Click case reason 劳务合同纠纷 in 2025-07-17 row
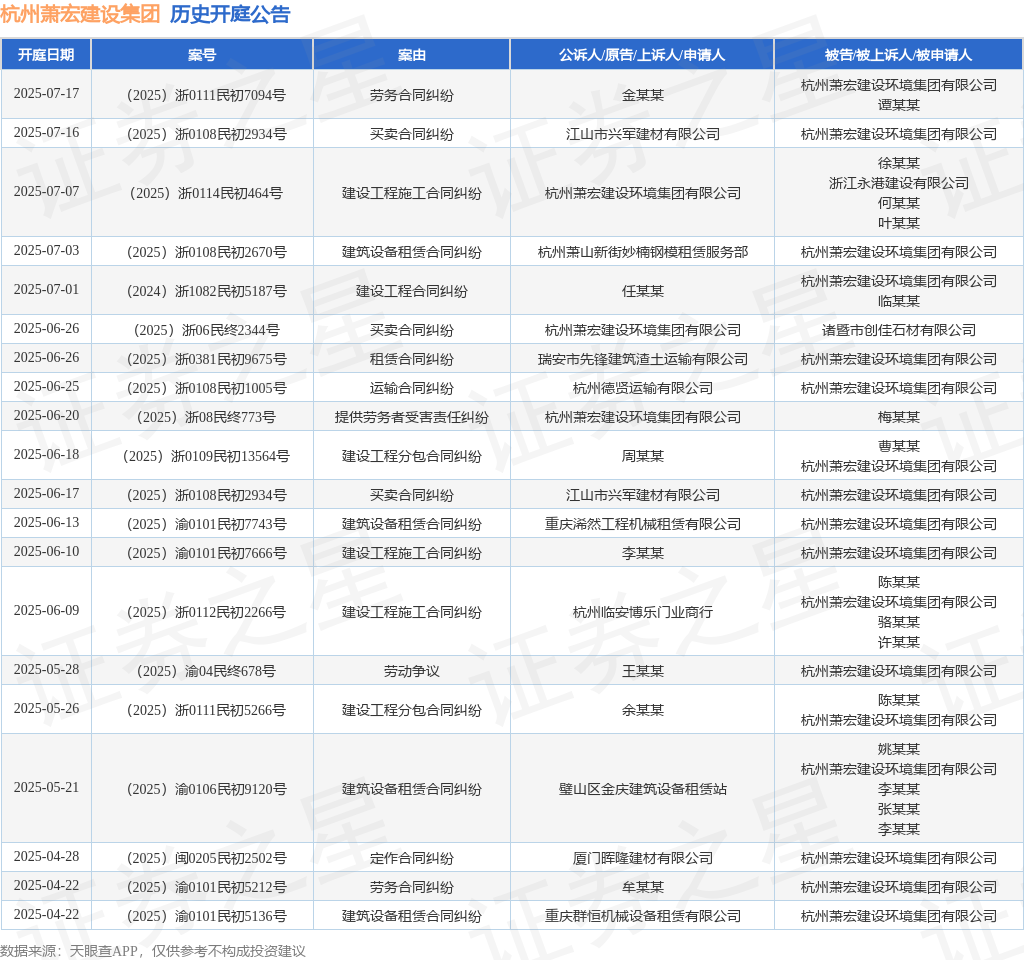This screenshot has width=1024, height=960. [x=411, y=95]
